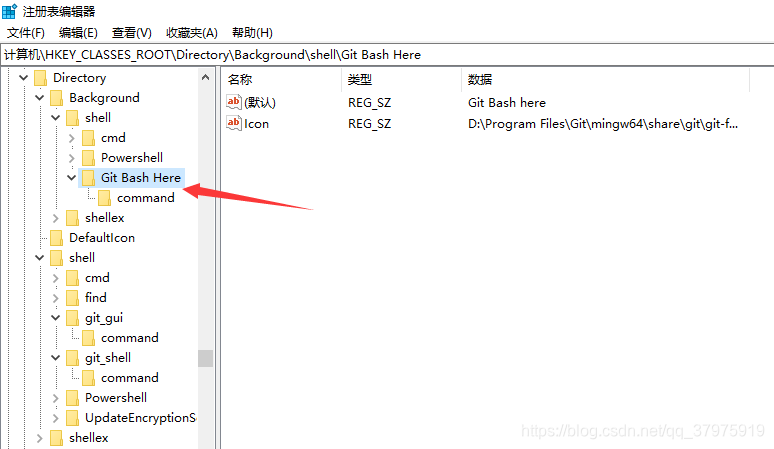Expand the Powershell key under Background shell

click(x=71, y=158)
